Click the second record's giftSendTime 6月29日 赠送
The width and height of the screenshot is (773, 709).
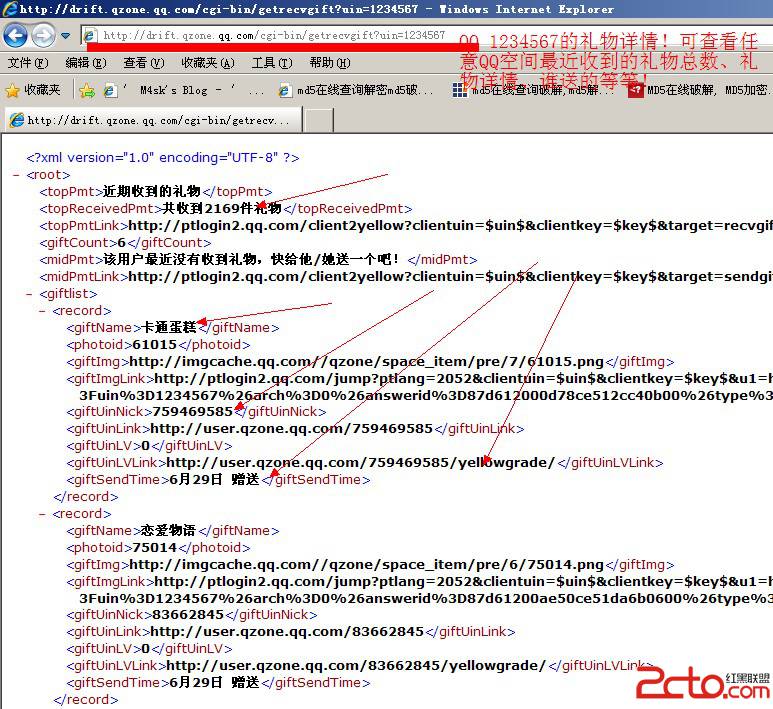click(214, 682)
